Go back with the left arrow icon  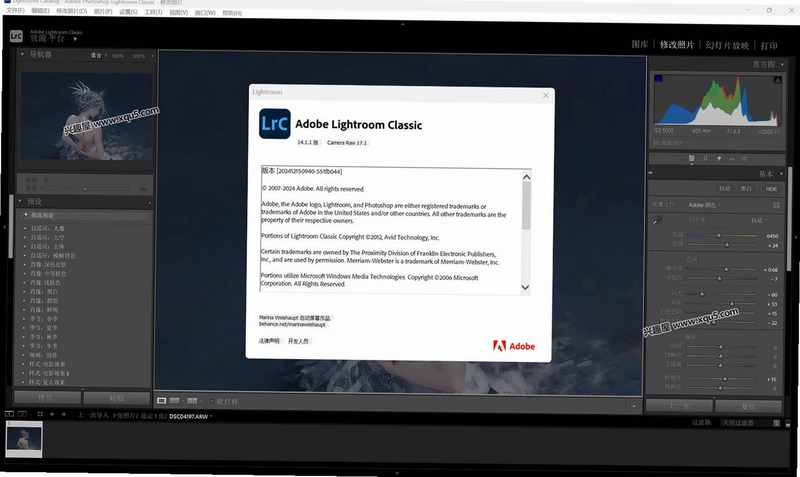(x=52, y=414)
